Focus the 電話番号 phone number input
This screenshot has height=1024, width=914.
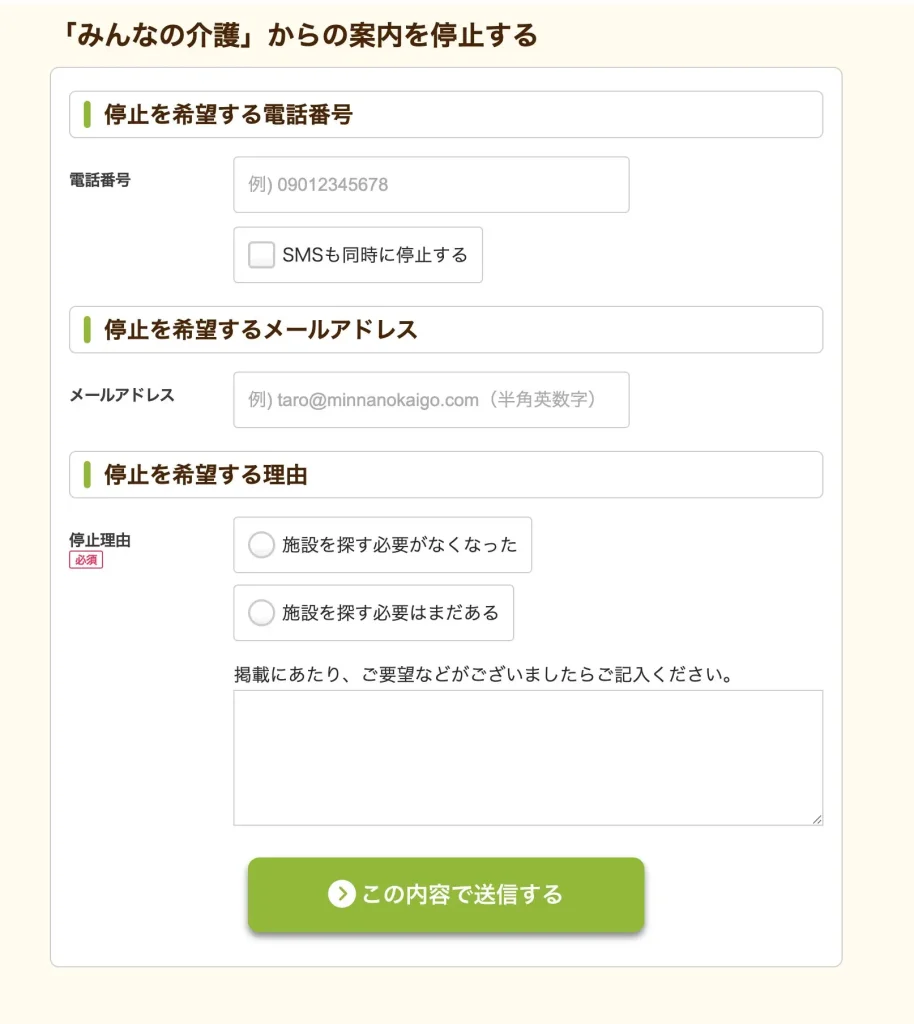[x=431, y=185]
